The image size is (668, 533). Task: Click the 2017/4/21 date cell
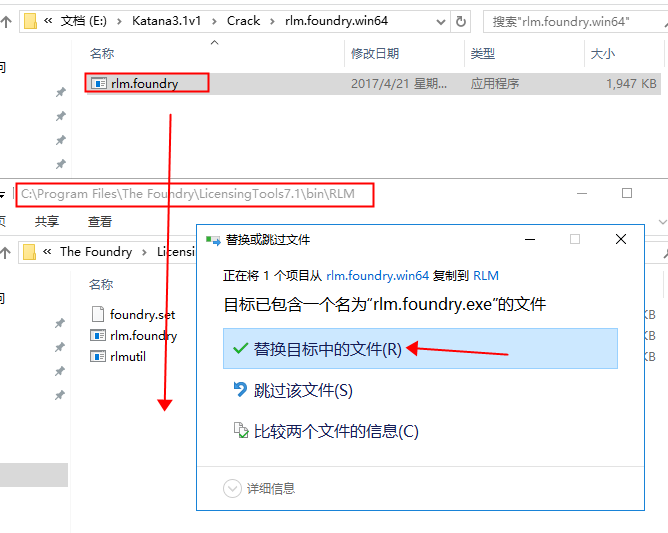[399, 84]
